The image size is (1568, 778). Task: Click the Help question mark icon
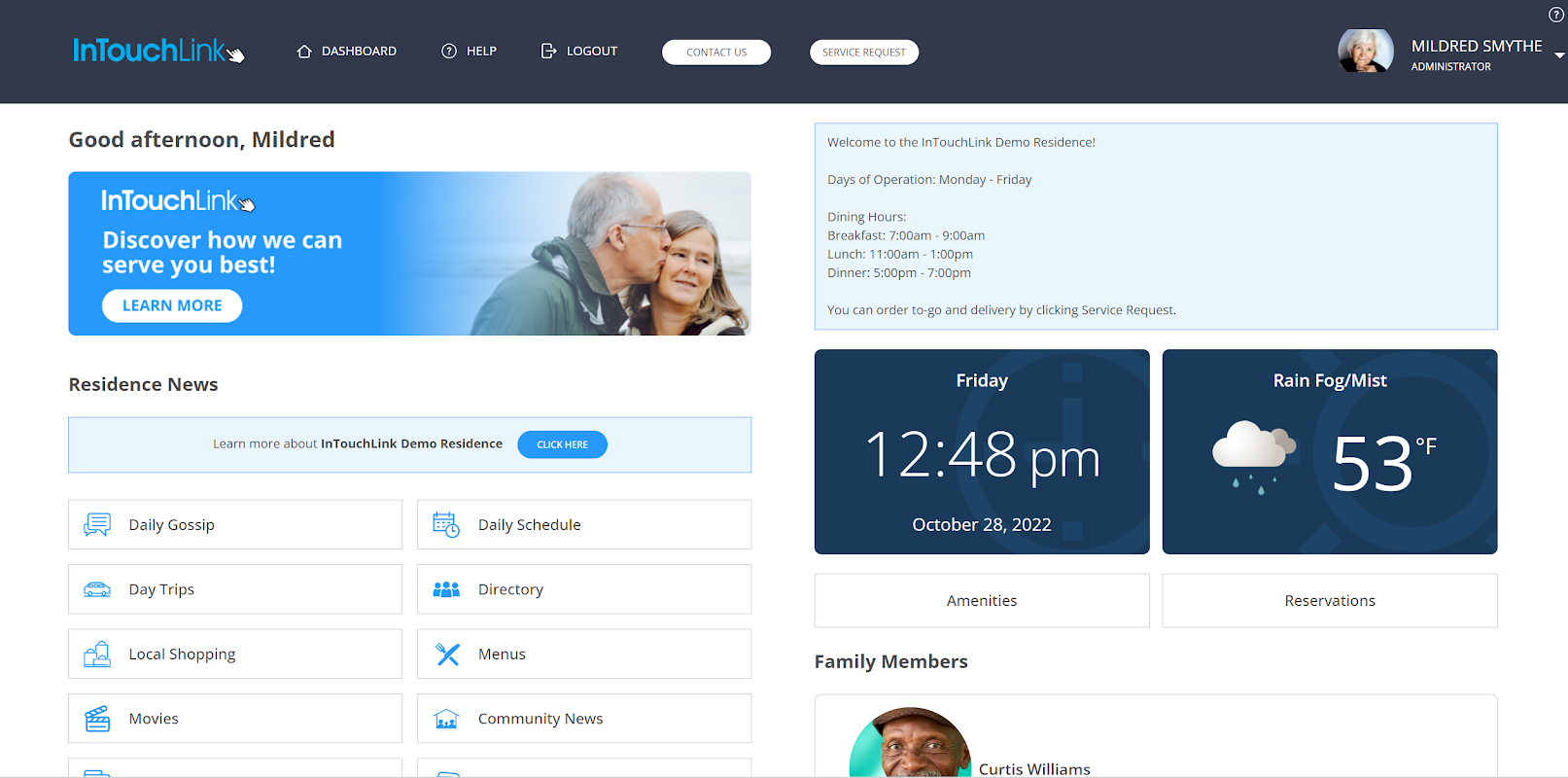tap(449, 52)
